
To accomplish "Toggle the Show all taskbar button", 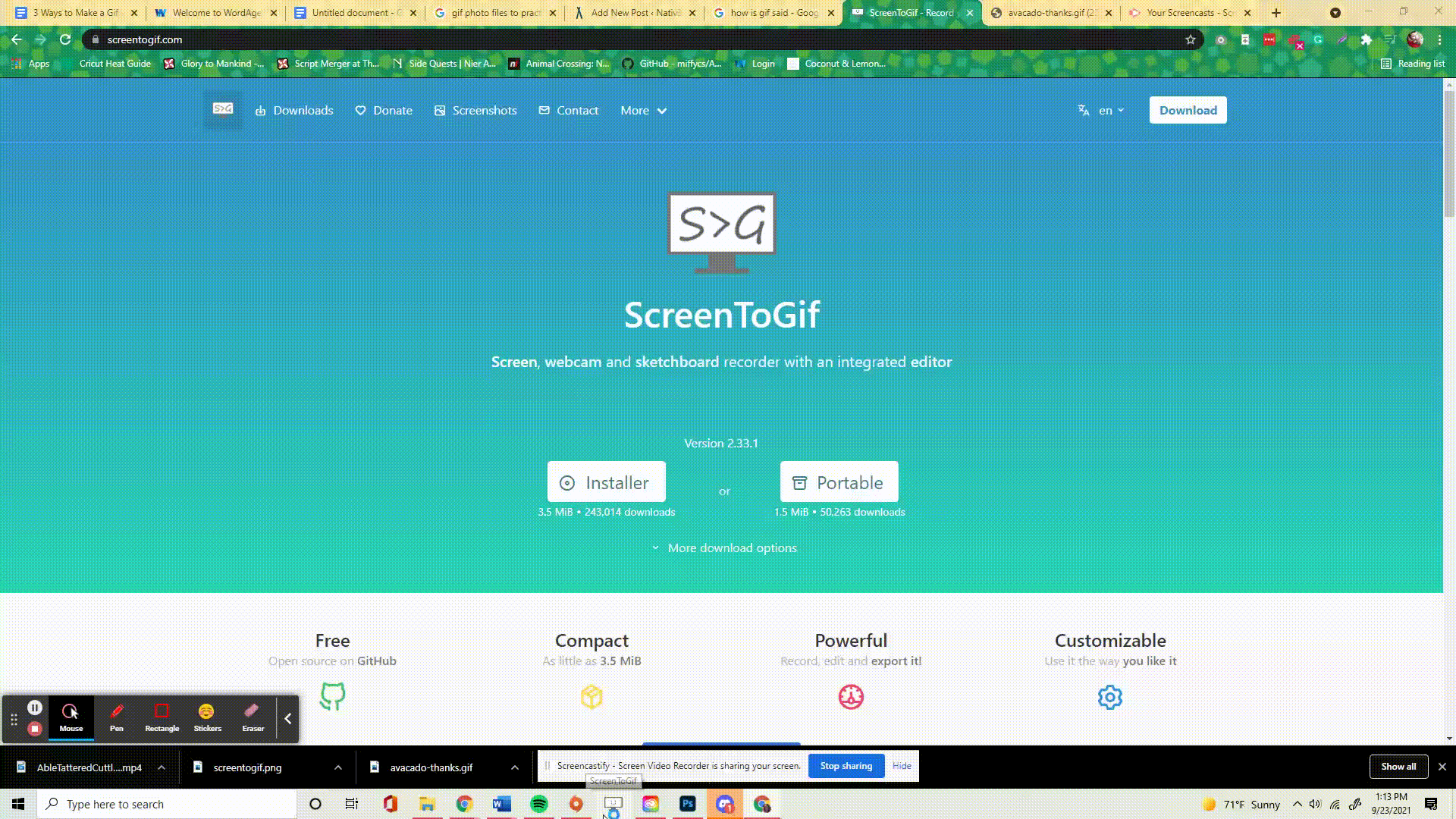I will pyautogui.click(x=1399, y=766).
